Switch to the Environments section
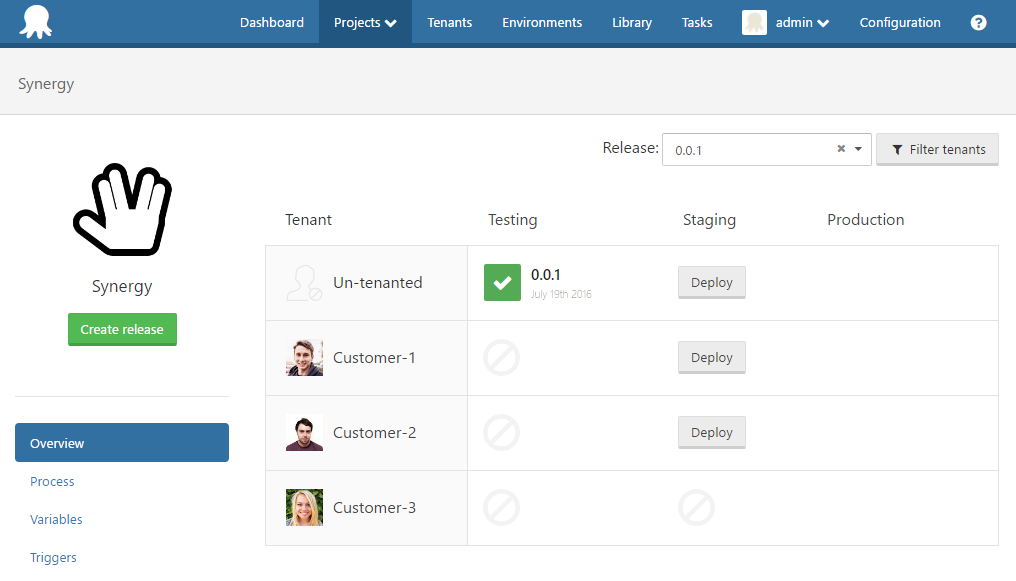This screenshot has width=1016, height=581. tap(541, 22)
